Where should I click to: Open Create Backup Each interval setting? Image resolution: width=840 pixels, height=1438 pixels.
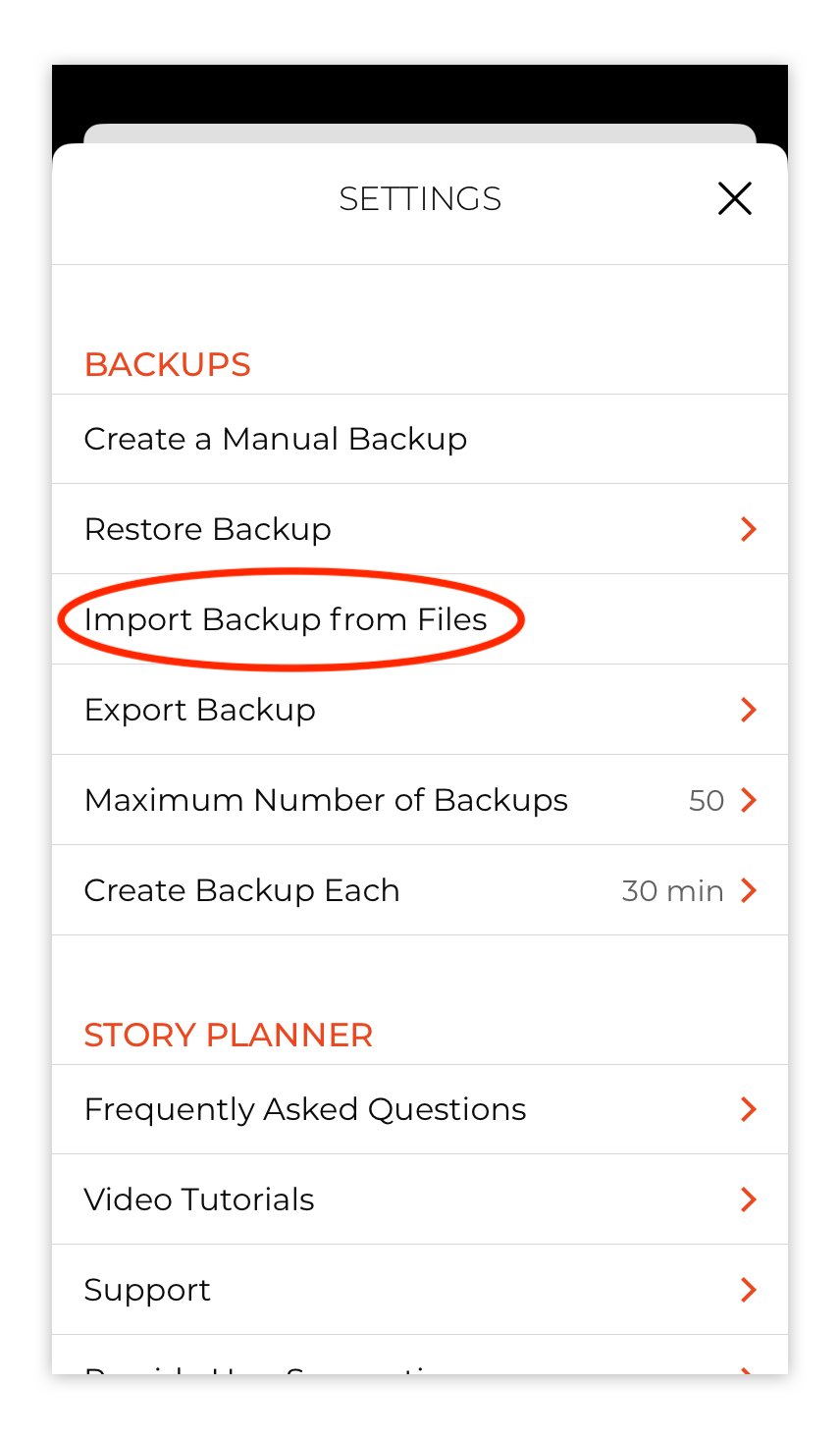point(420,890)
